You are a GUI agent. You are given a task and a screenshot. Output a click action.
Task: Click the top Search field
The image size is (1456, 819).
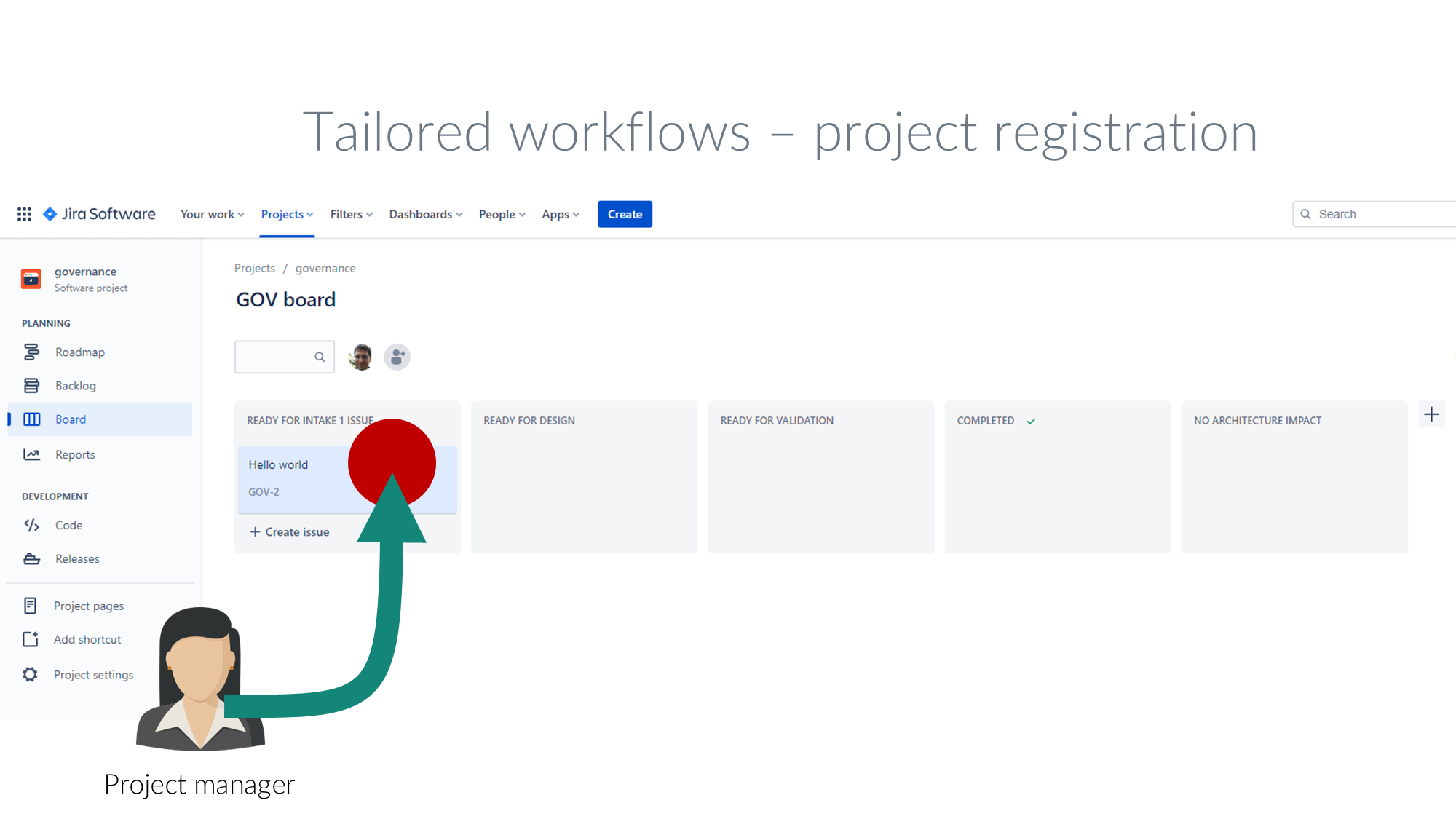(x=1376, y=214)
